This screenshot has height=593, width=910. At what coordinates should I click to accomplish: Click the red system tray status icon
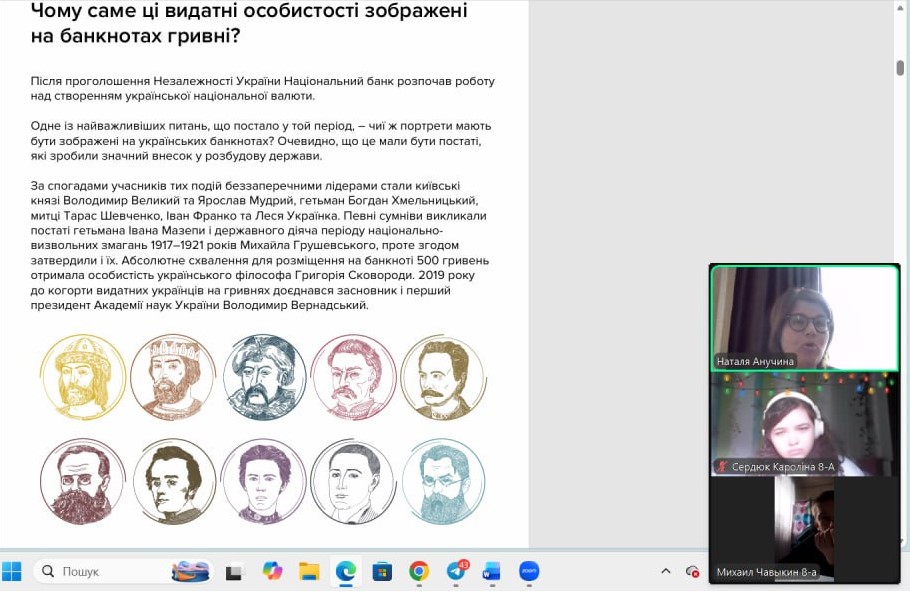[x=692, y=571]
